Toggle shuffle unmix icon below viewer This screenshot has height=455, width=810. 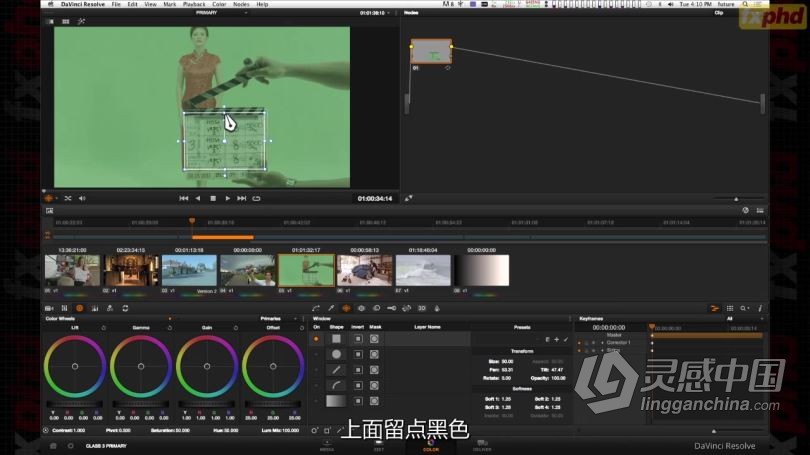(68, 198)
